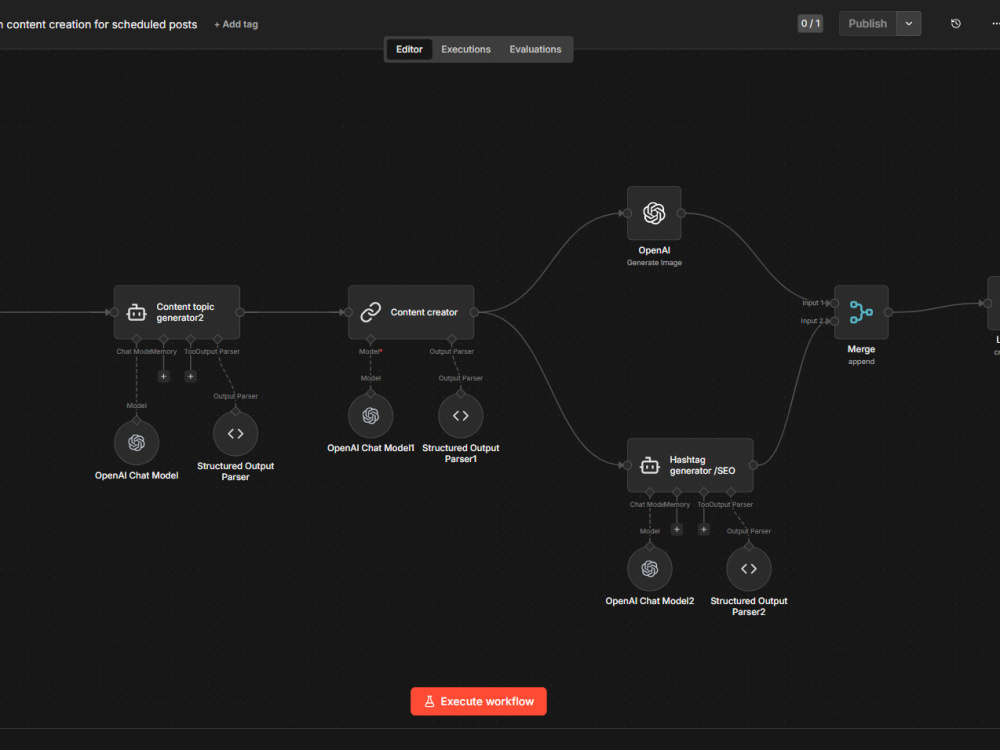Expand the Publish dropdown arrow

point(909,24)
